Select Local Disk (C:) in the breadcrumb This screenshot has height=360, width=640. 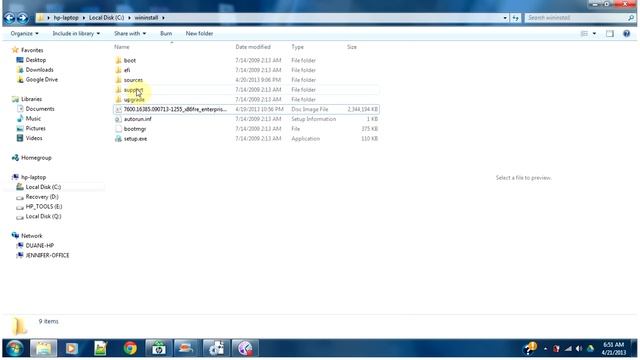[106, 18]
